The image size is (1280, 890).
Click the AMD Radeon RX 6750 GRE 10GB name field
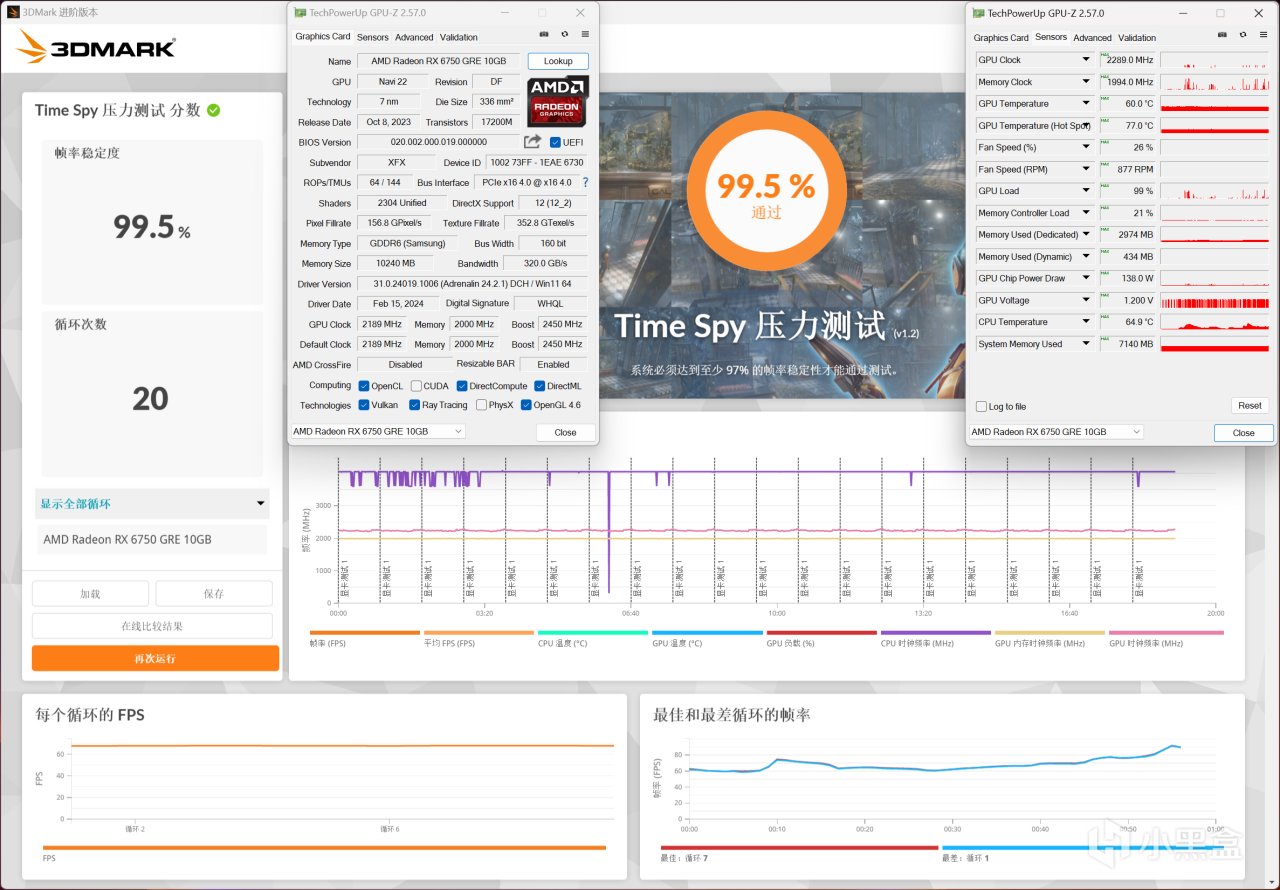pos(438,61)
